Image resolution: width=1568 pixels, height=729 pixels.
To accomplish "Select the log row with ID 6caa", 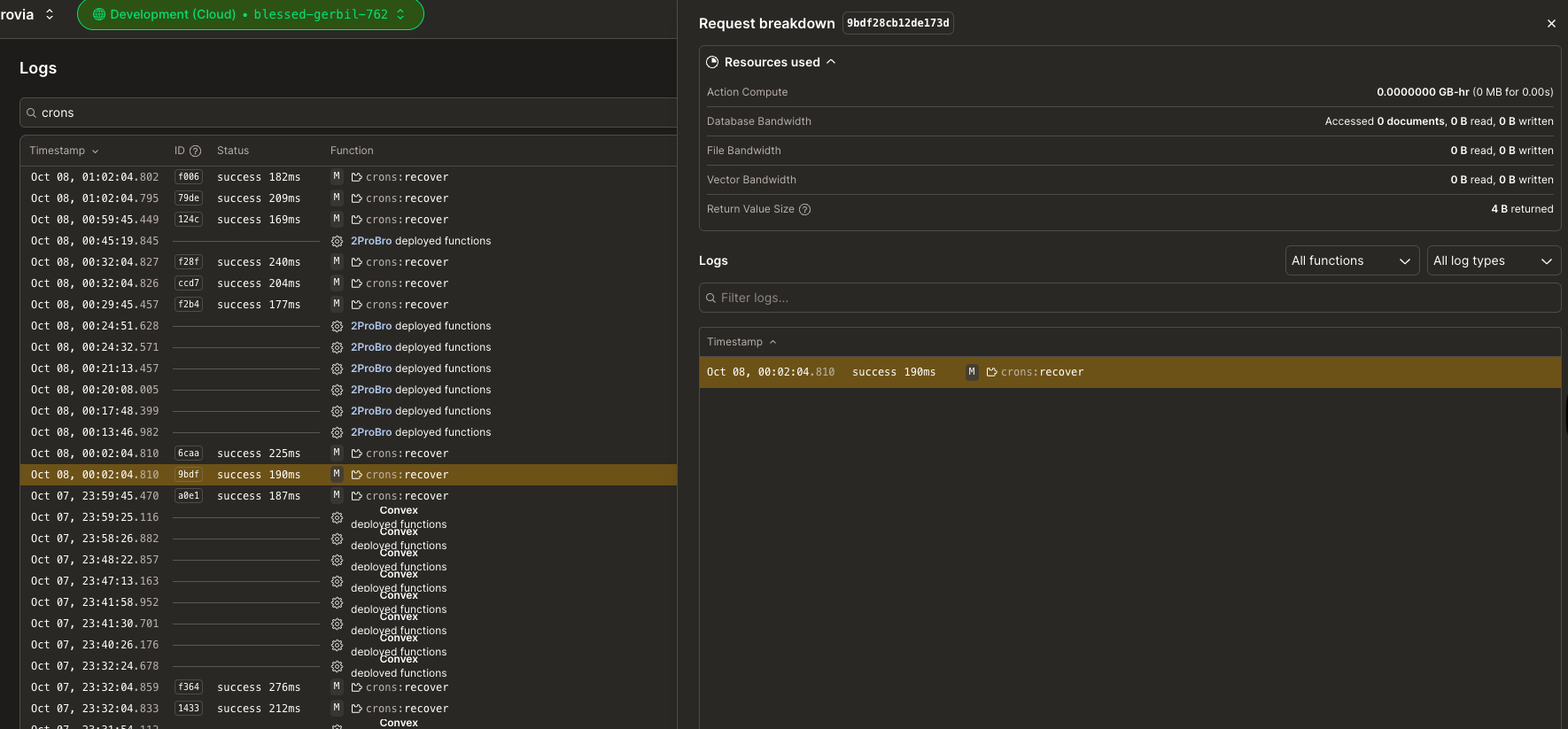I will point(257,454).
